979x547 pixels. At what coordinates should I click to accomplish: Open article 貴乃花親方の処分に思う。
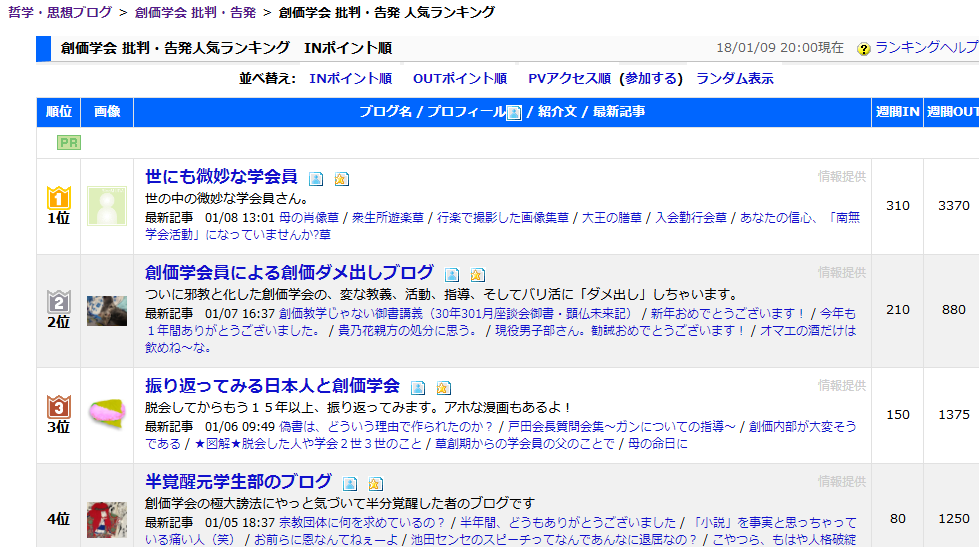pyautogui.click(x=408, y=330)
